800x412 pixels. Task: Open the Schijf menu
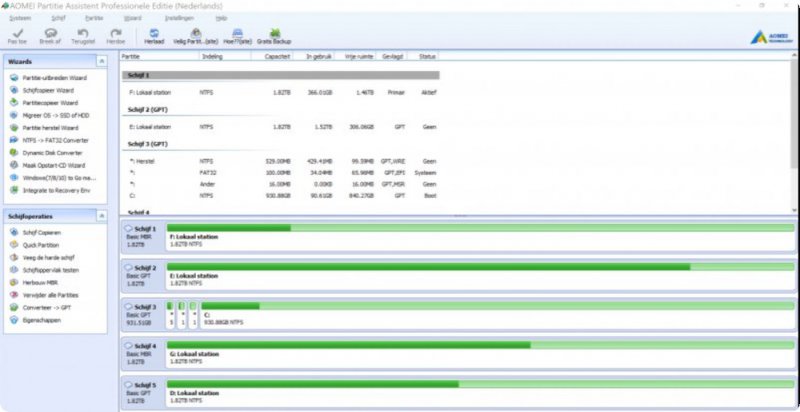pyautogui.click(x=58, y=18)
